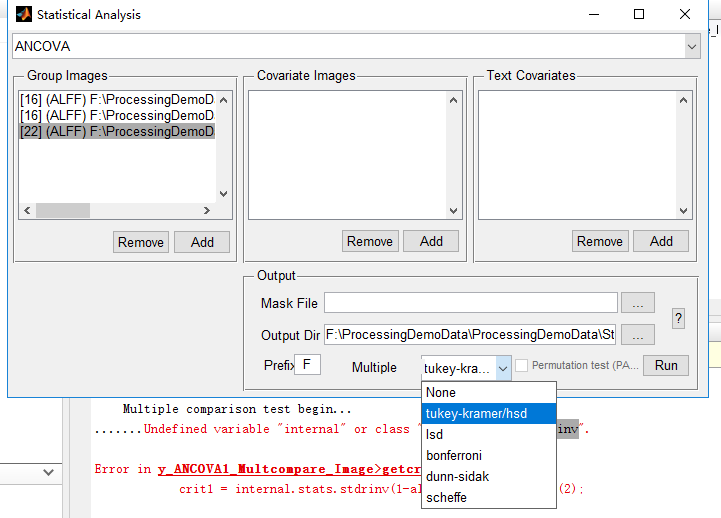Choose lsd in the dropdown list
721x518 pixels.
(489, 434)
